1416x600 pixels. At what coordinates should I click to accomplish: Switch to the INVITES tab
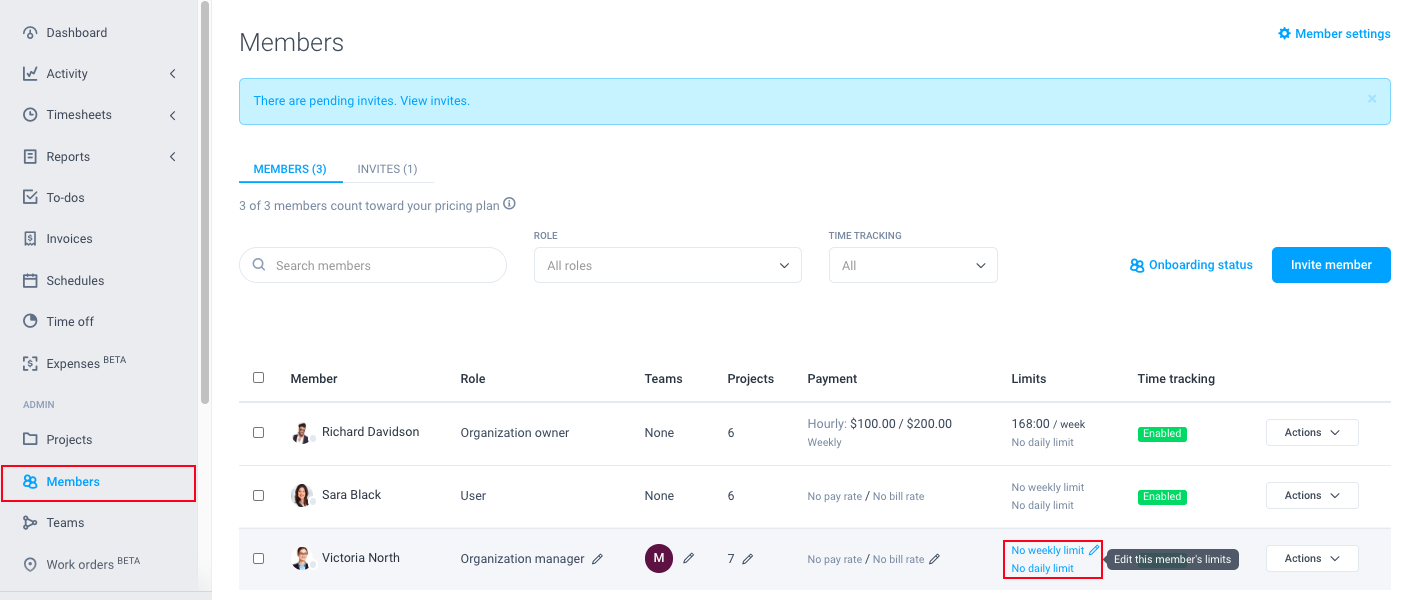(388, 169)
